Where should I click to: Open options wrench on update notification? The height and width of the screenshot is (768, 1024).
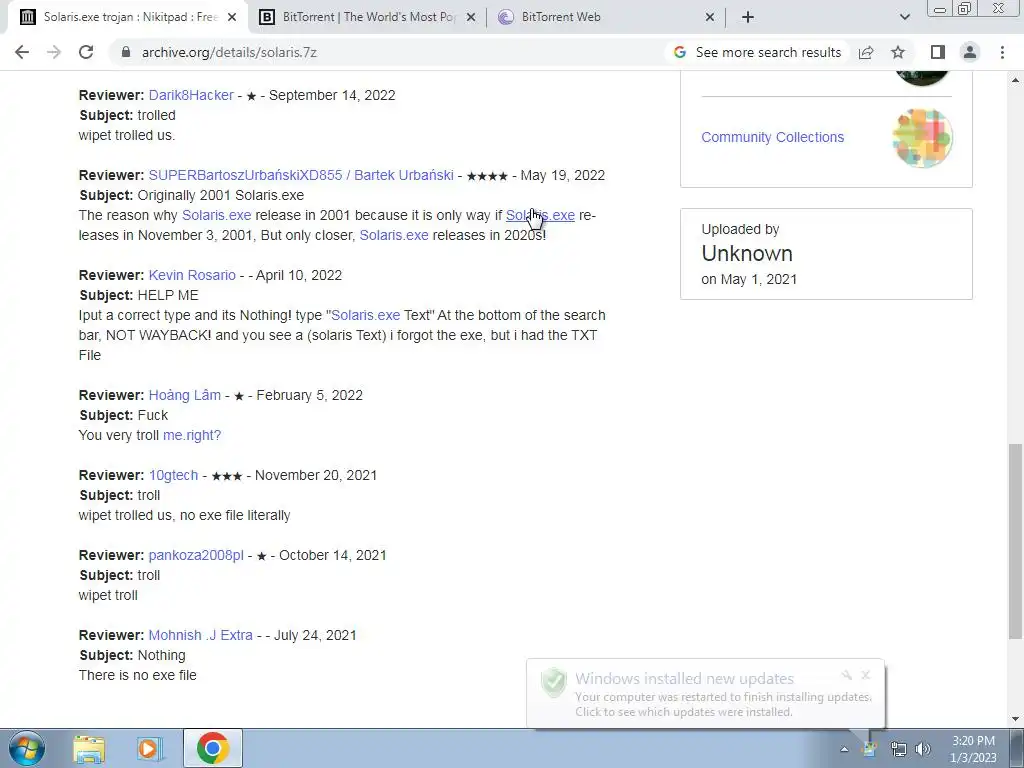846,675
